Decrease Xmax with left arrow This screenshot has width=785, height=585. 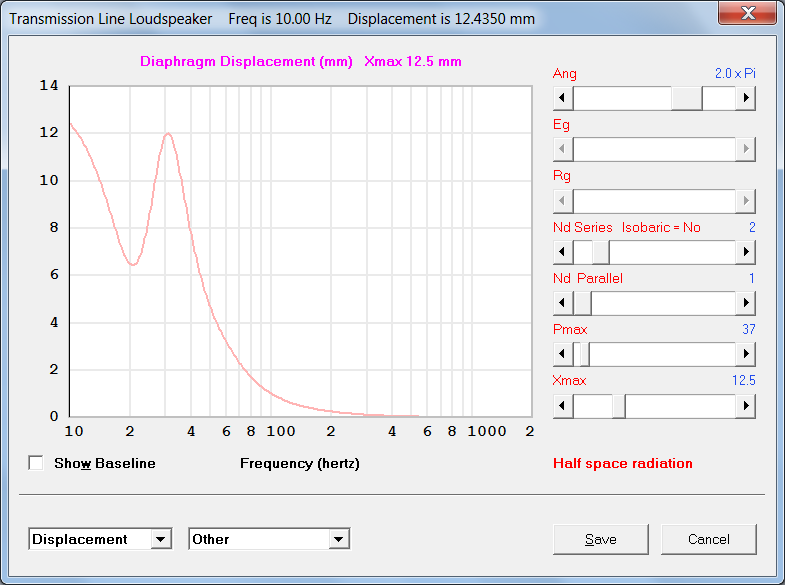563,405
